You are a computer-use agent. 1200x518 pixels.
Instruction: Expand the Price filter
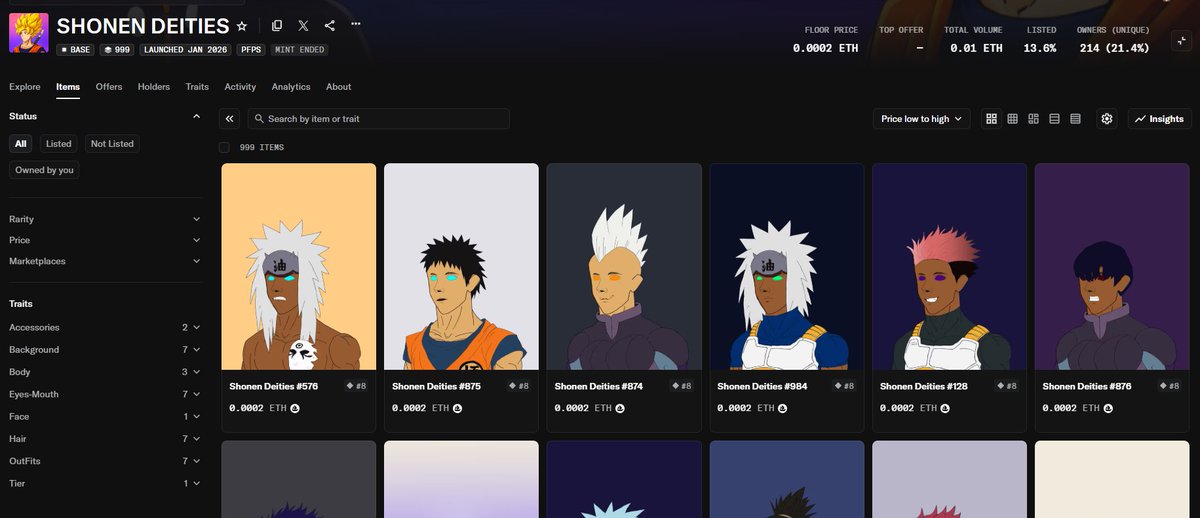104,240
